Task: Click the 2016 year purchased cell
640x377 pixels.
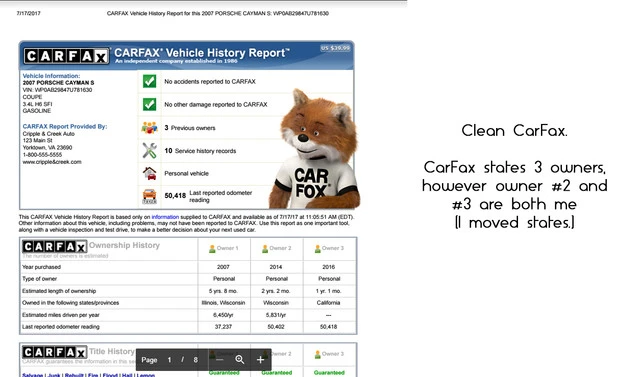Action: [329, 267]
